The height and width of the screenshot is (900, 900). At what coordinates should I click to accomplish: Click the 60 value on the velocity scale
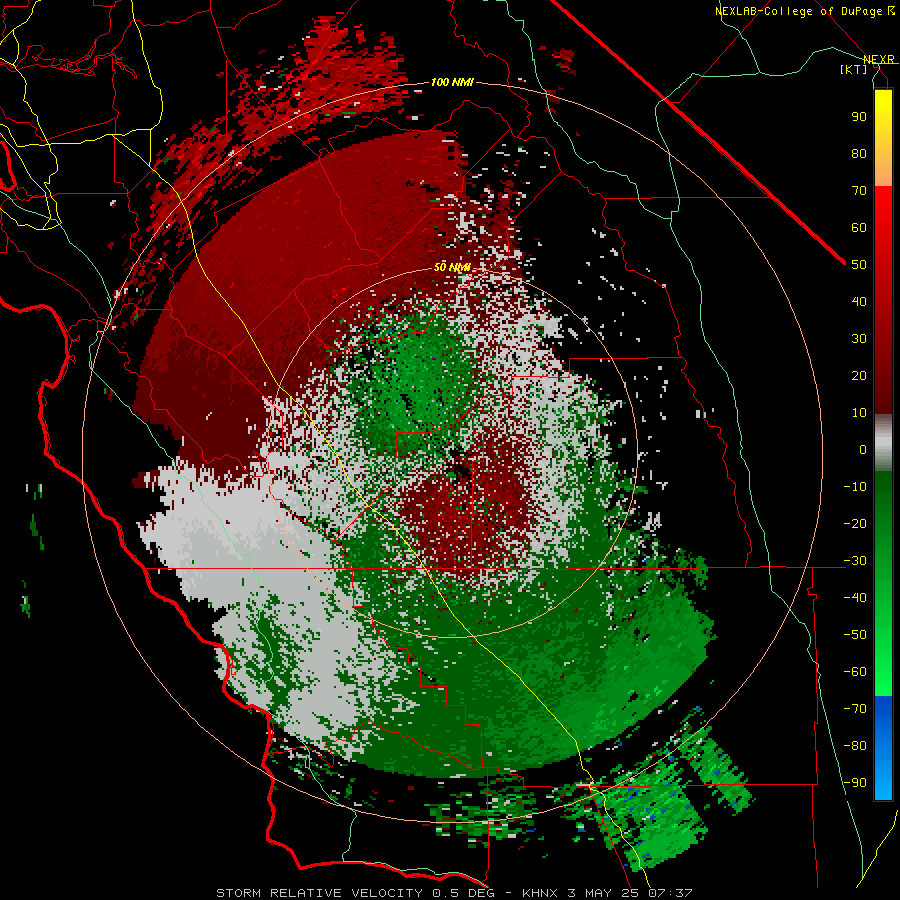[859, 227]
